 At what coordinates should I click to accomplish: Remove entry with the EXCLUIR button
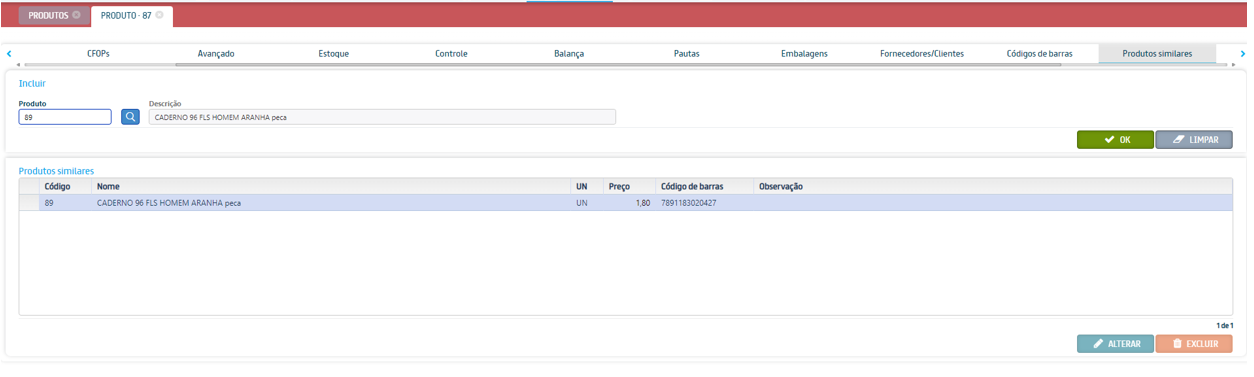coord(1194,344)
